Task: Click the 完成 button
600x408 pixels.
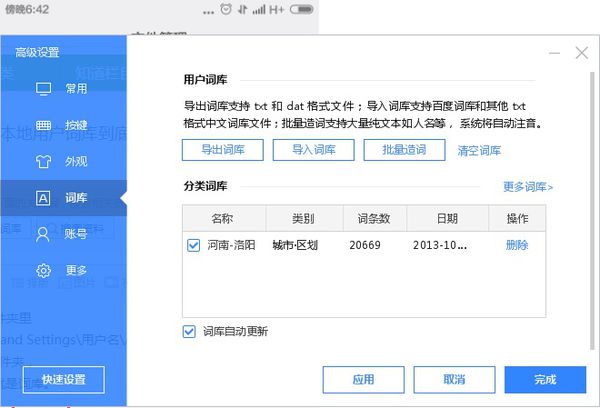Action: click(x=544, y=380)
